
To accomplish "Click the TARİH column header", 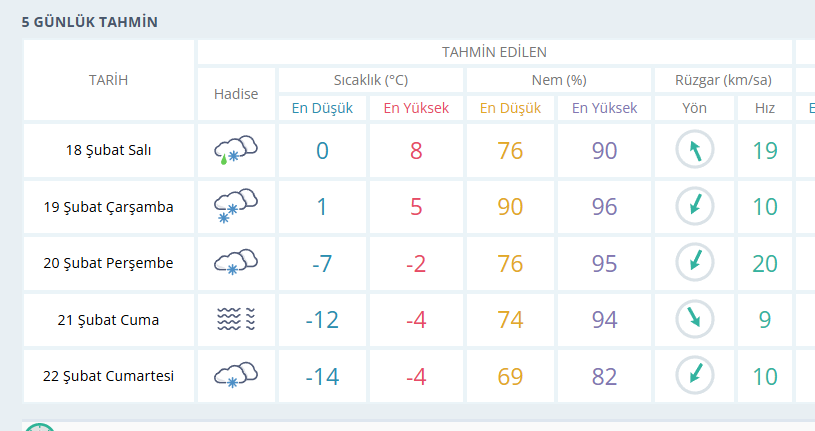I will 108,80.
